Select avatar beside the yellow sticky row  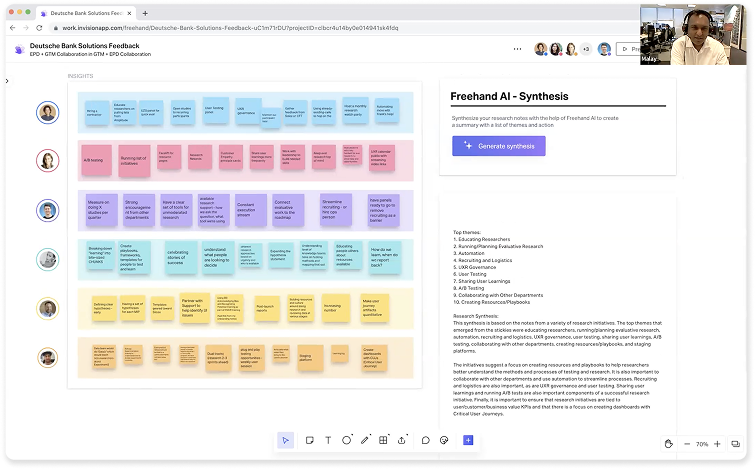[48, 309]
